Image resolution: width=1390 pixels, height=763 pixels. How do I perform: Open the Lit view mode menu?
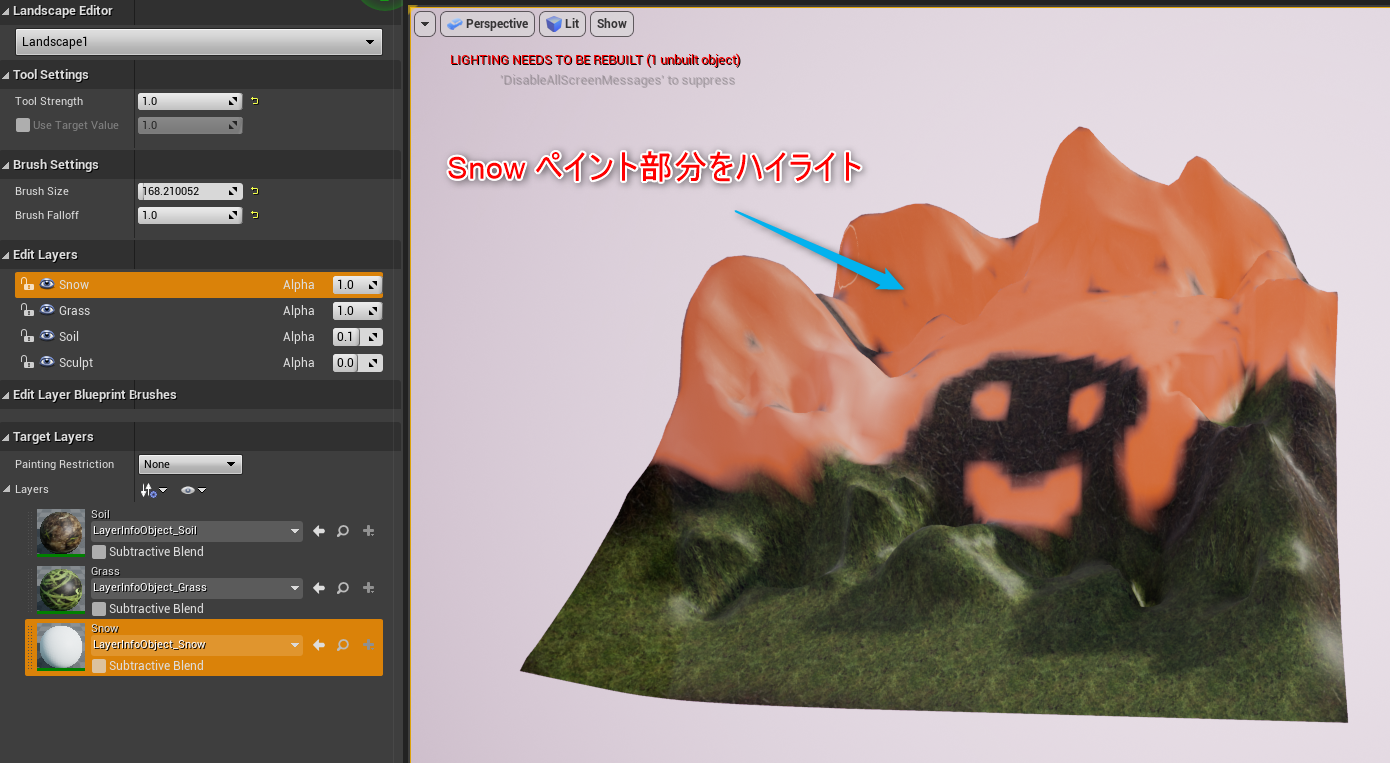coord(563,24)
